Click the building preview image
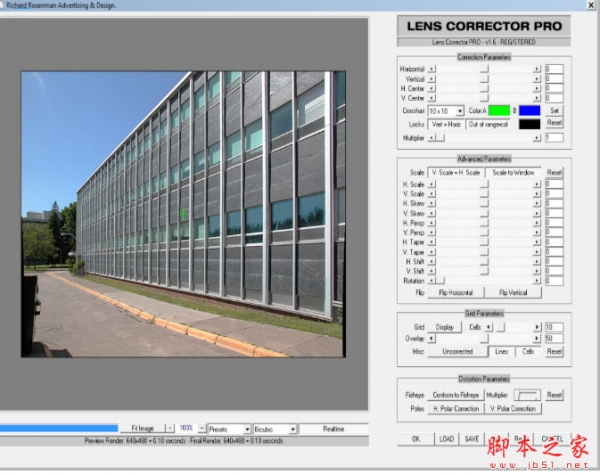Image resolution: width=600 pixels, height=475 pixels. [x=183, y=214]
